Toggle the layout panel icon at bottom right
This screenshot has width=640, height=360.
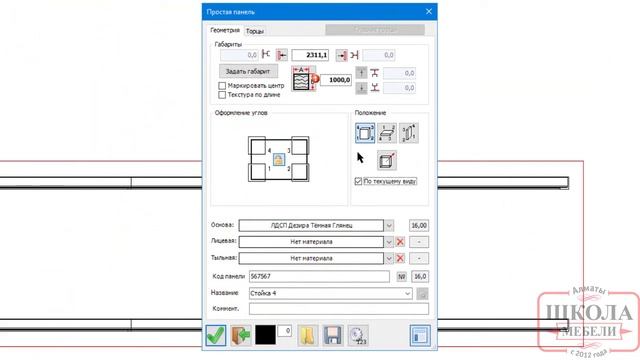420,335
